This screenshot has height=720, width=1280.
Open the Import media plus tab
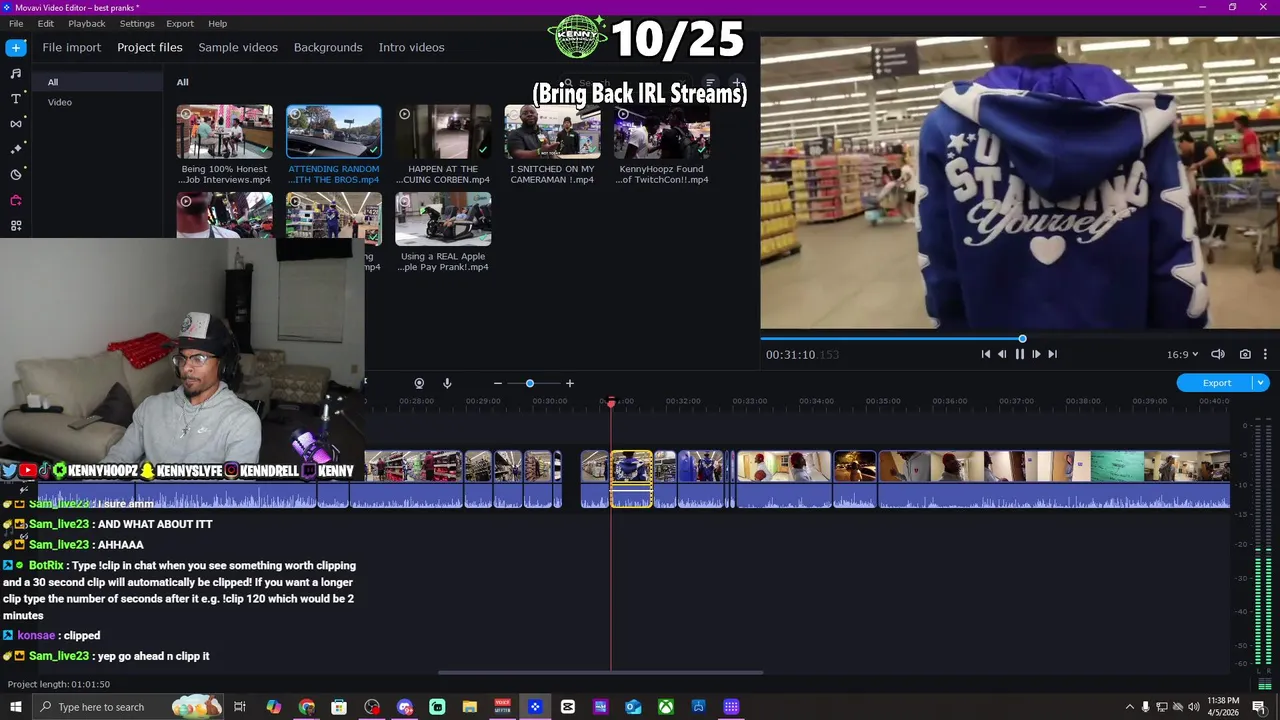(15, 47)
